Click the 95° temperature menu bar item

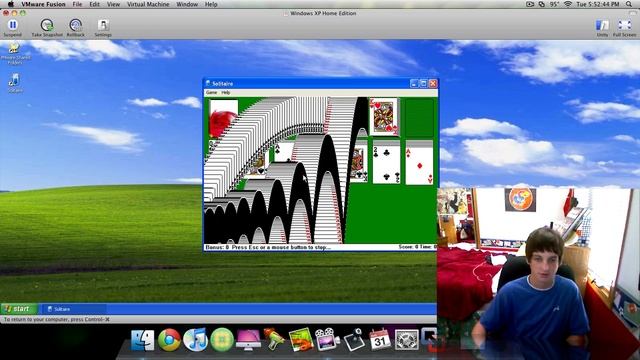pos(554,4)
